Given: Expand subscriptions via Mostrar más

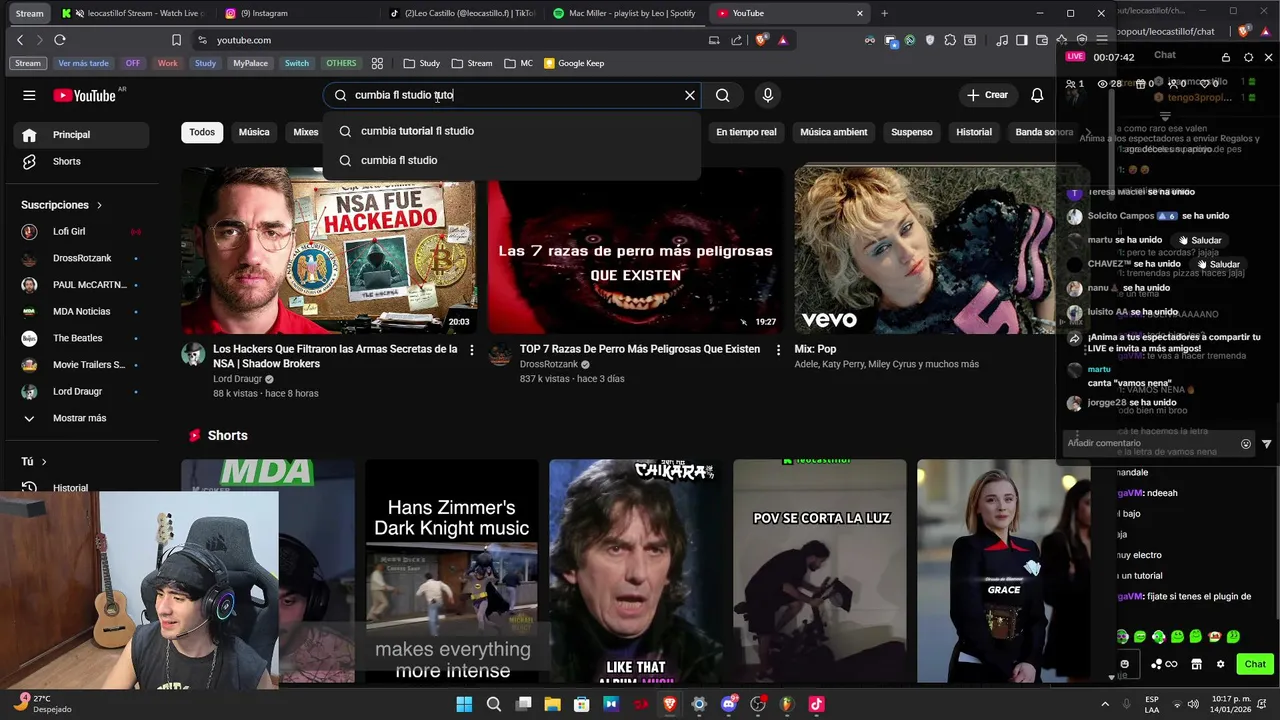Looking at the screenshot, I should click(x=82, y=418).
